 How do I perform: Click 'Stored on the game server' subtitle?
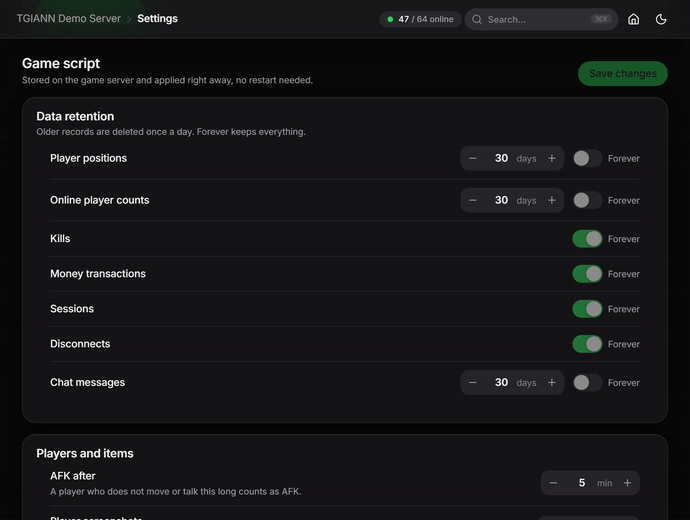click(x=167, y=80)
